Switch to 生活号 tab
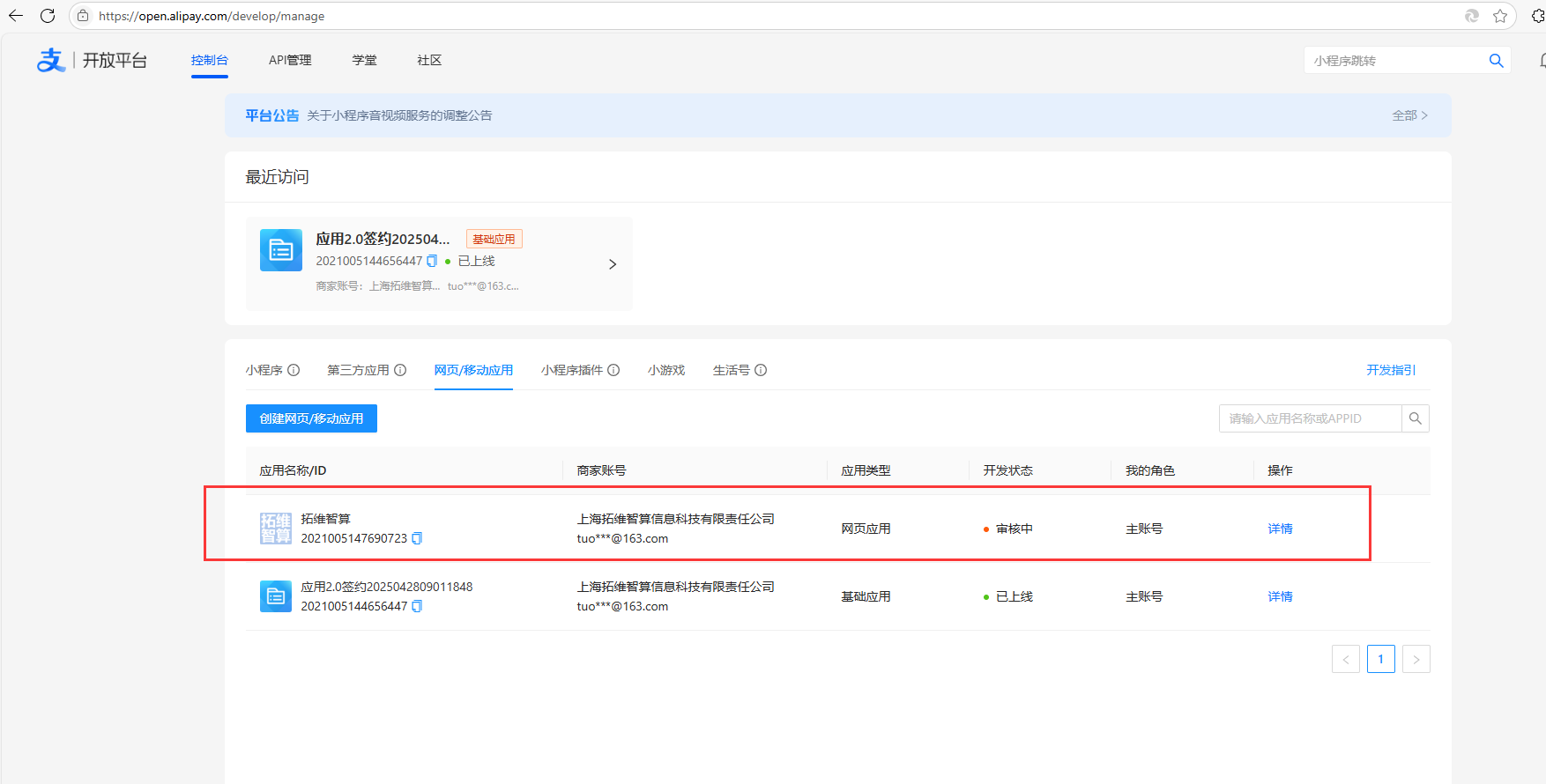The image size is (1546, 784). [x=732, y=370]
